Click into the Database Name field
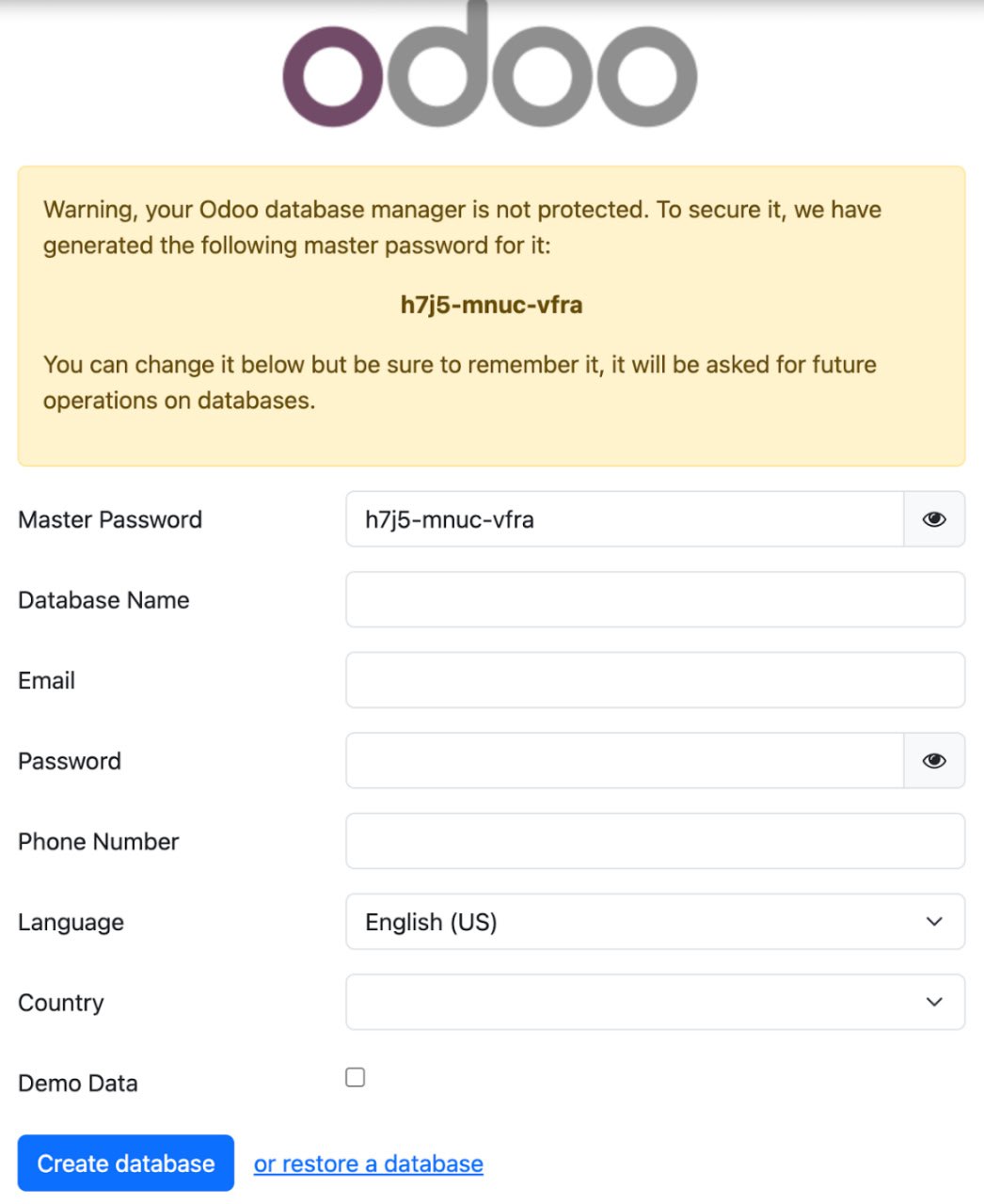The height and width of the screenshot is (1204, 984). (x=655, y=600)
